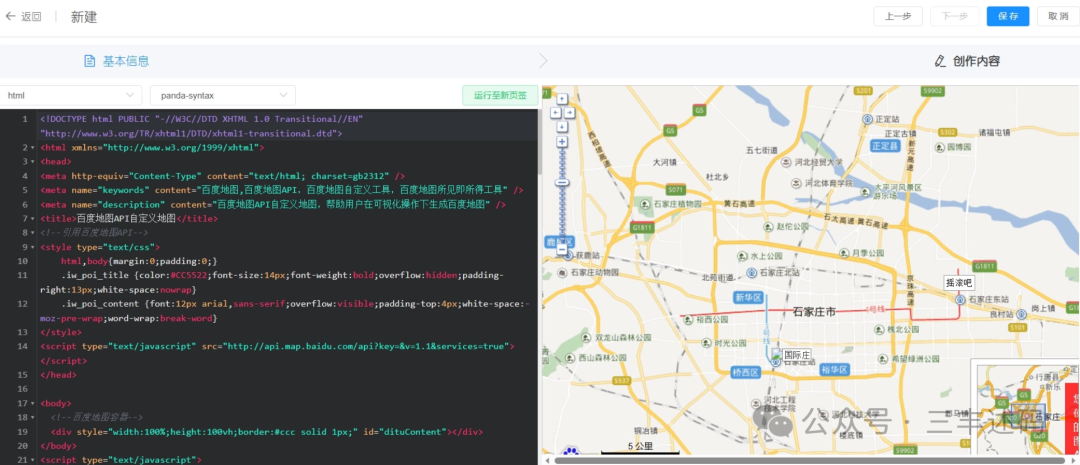The width and height of the screenshot is (1080, 465).
Task: Click the 园博园 POI icon
Action: (937, 147)
